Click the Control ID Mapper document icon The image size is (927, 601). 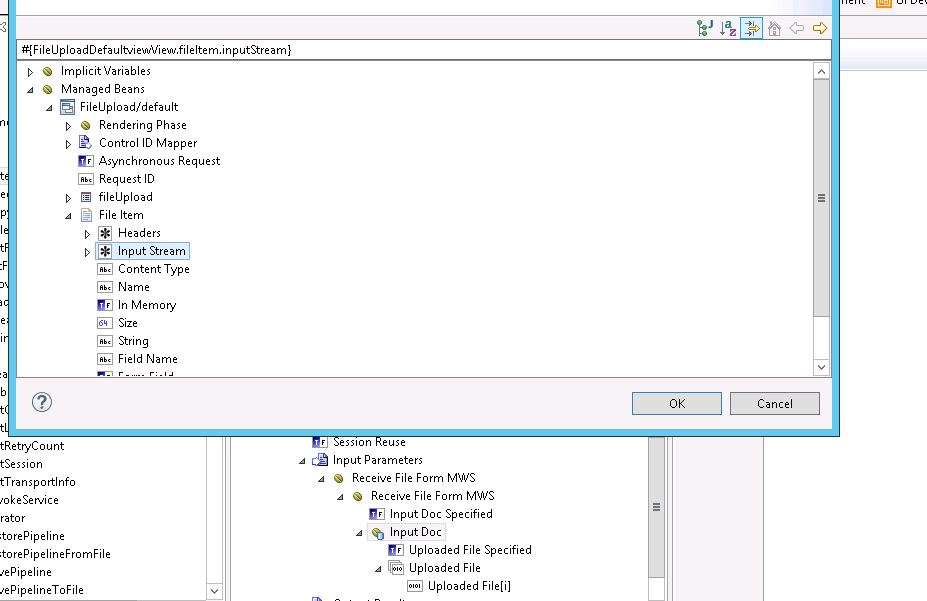85,142
